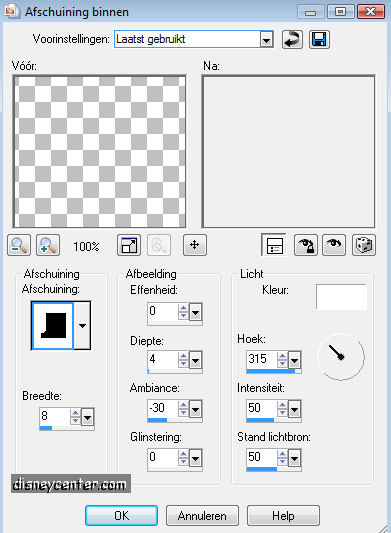Open Ambiance slider dropdown arrow

point(196,410)
